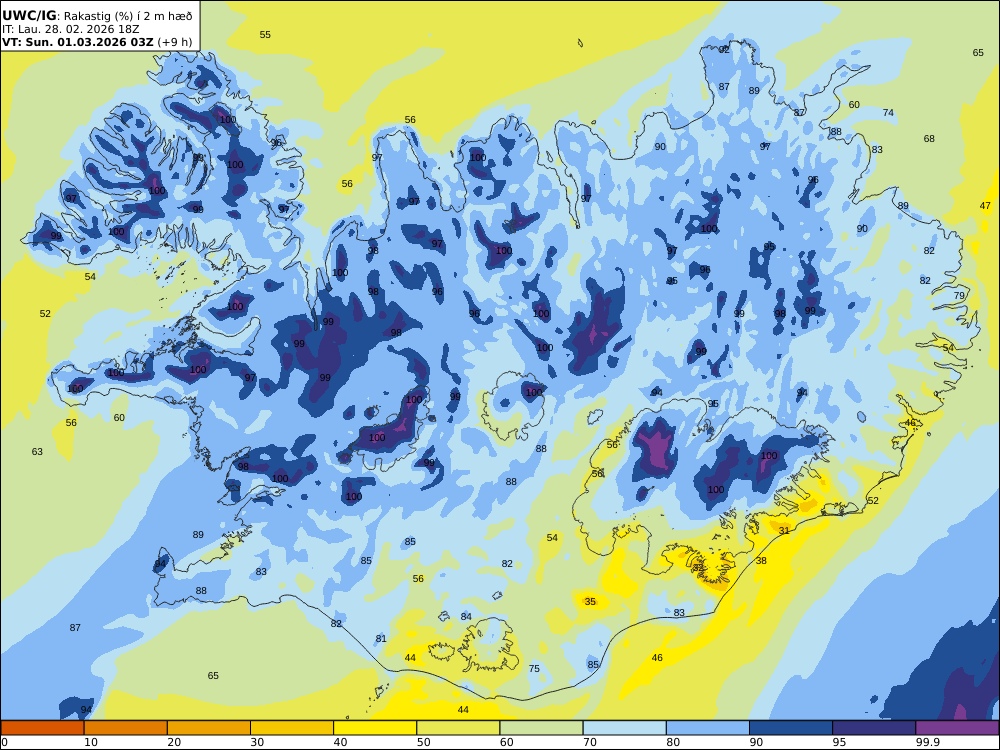Screen dimensions: 1000x750
Task: Click the map value '81' on the south coast
Action: 381,638
